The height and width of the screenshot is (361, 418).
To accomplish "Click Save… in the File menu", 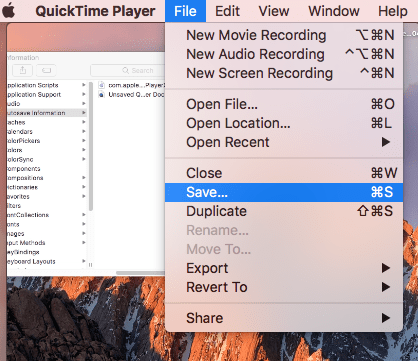I will click(x=284, y=192).
